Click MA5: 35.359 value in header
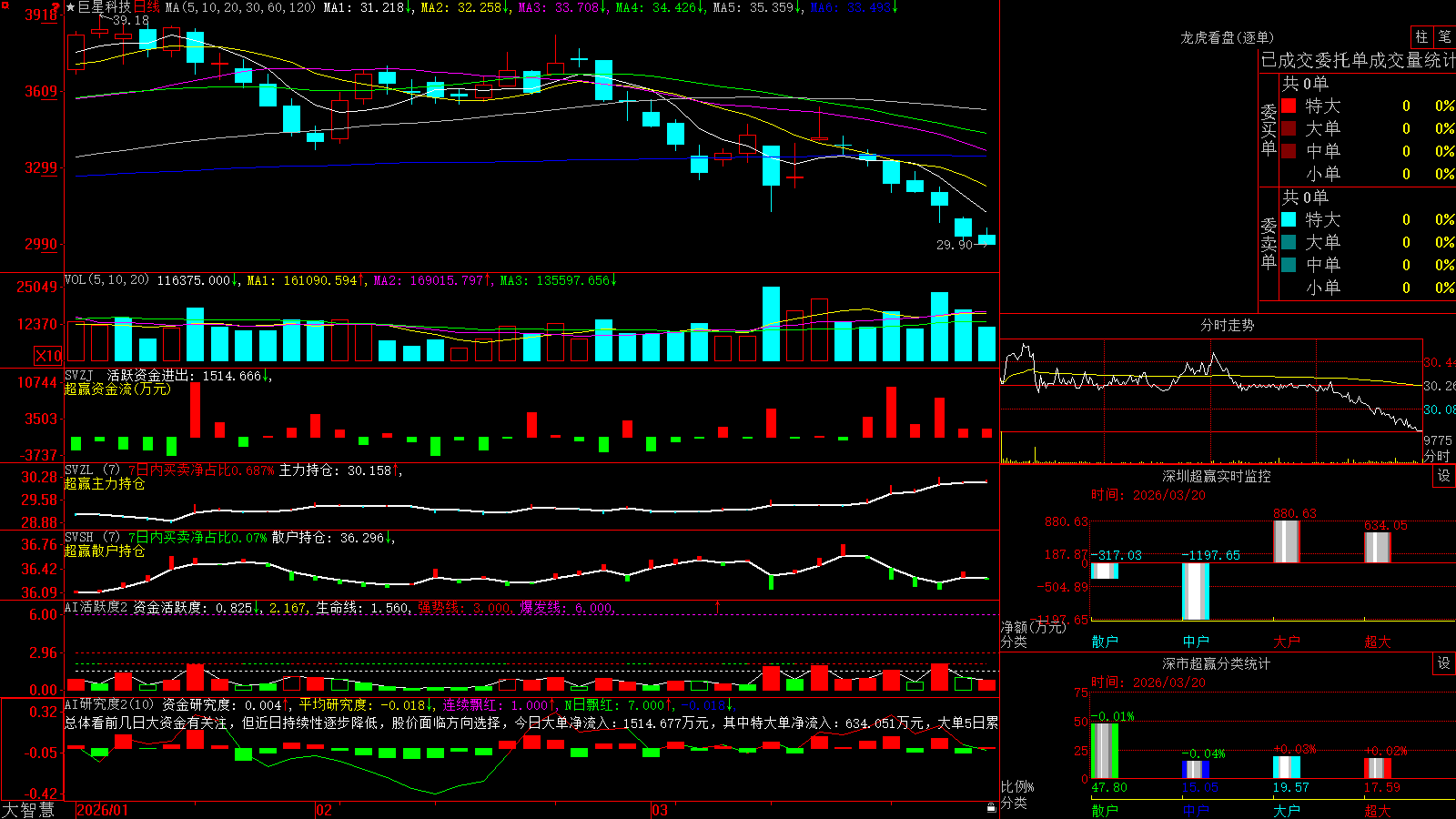1456x819 pixels. coord(757,7)
